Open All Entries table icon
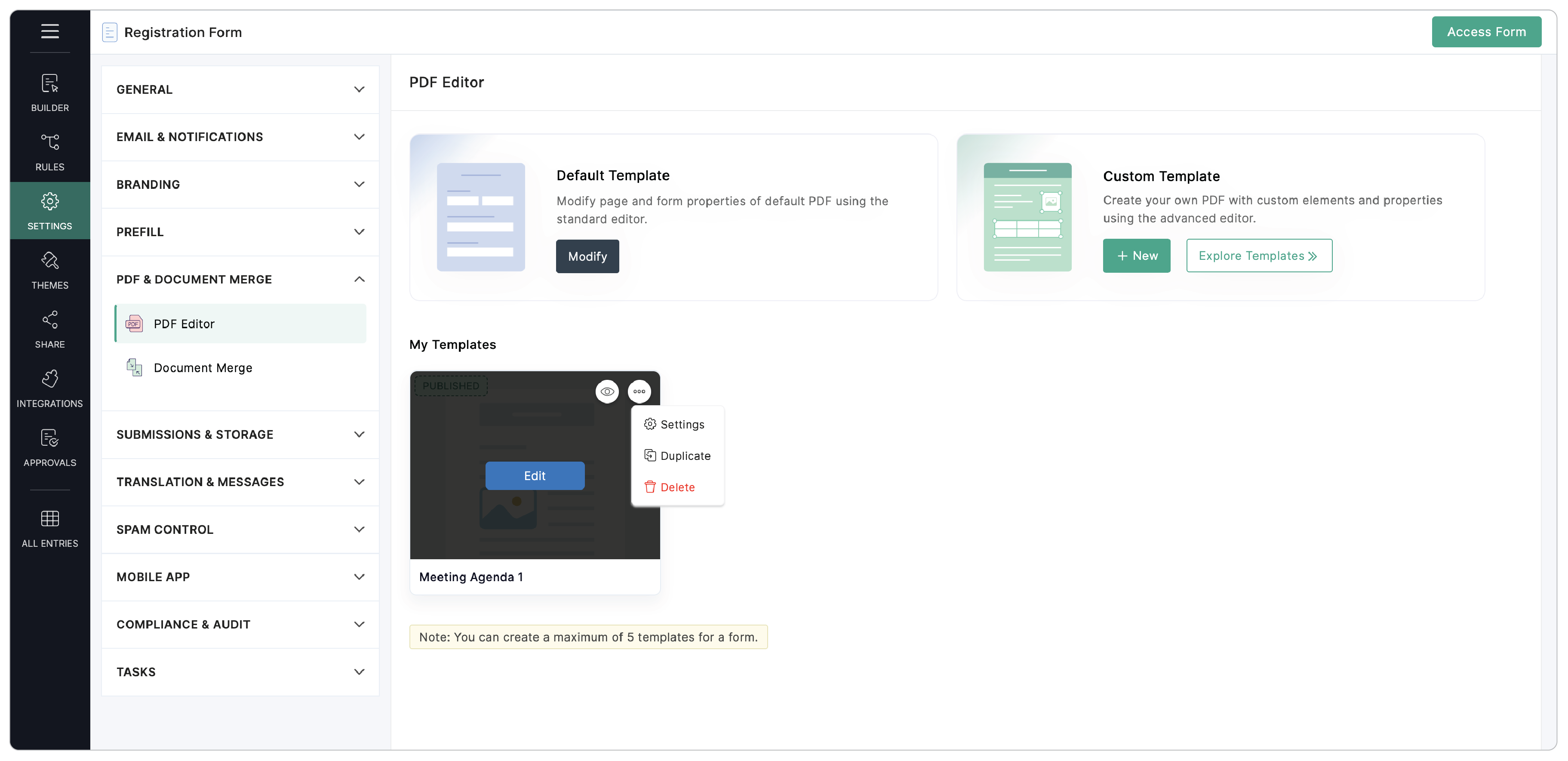 [50, 528]
